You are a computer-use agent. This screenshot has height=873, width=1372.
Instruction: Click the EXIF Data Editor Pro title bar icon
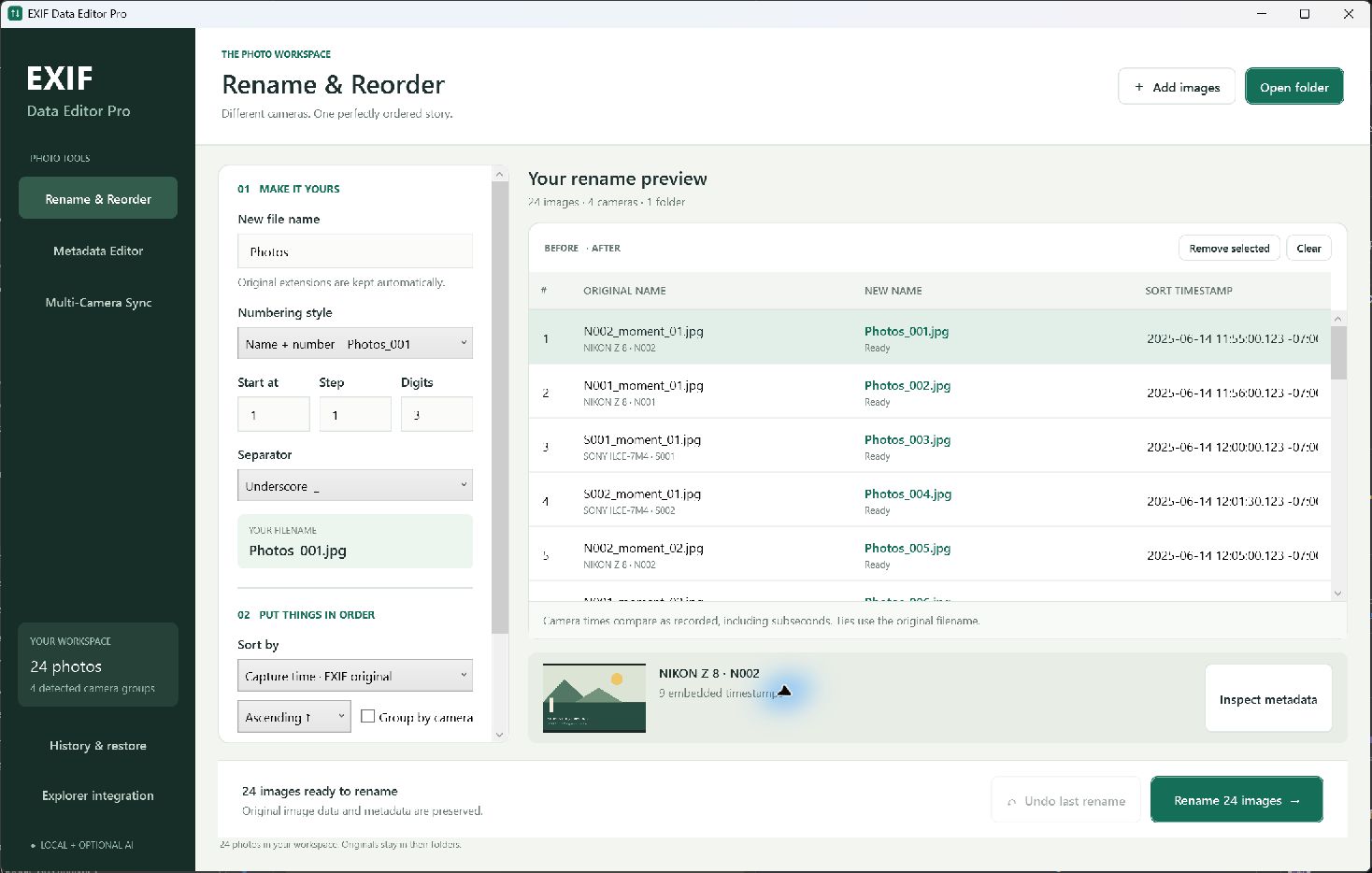[15, 14]
